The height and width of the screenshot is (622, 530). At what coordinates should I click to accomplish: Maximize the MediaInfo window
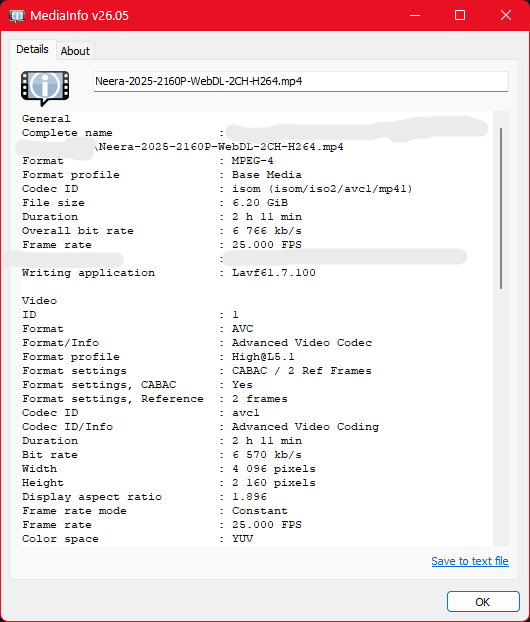click(460, 15)
